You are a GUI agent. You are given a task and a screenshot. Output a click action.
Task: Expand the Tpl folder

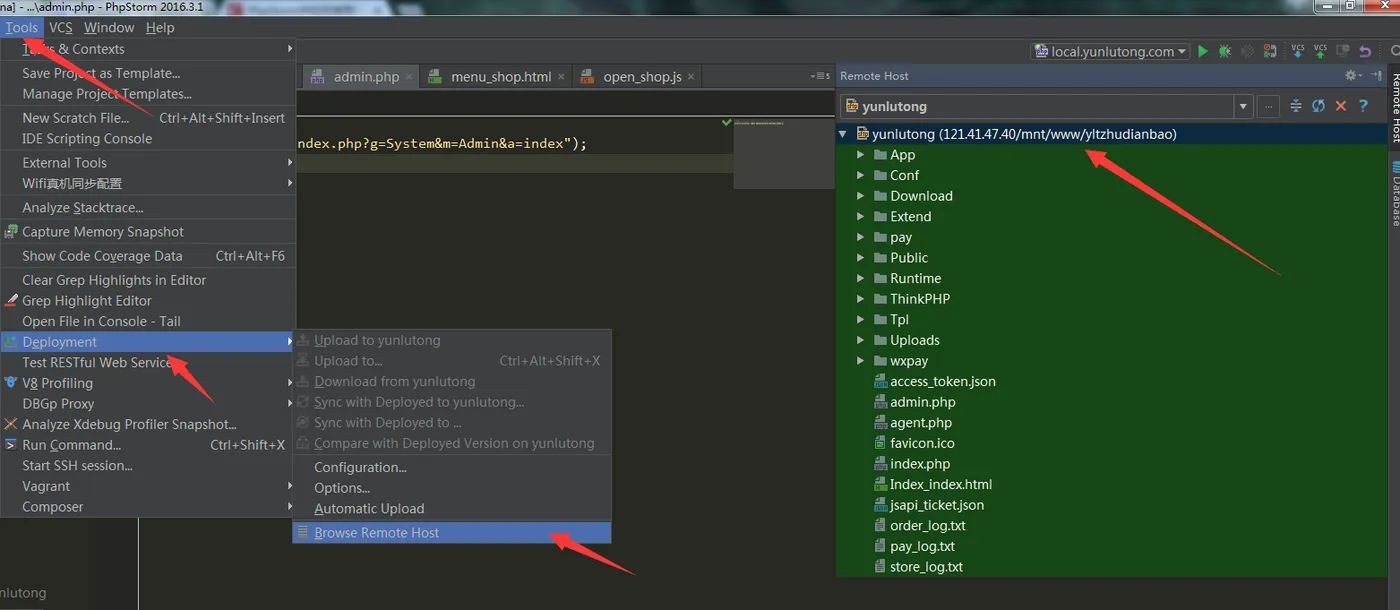click(860, 319)
